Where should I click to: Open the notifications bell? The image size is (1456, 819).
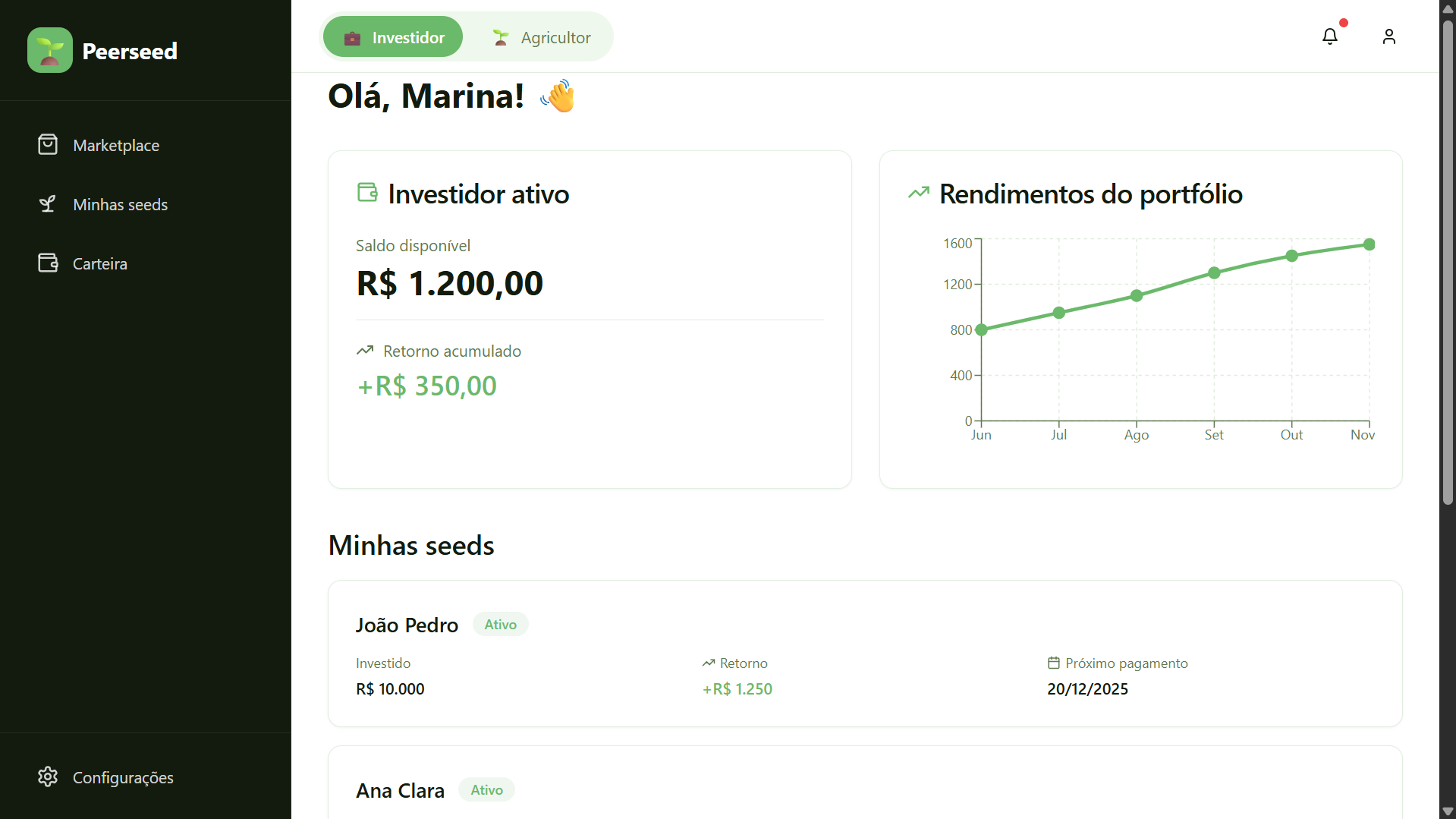click(x=1329, y=36)
